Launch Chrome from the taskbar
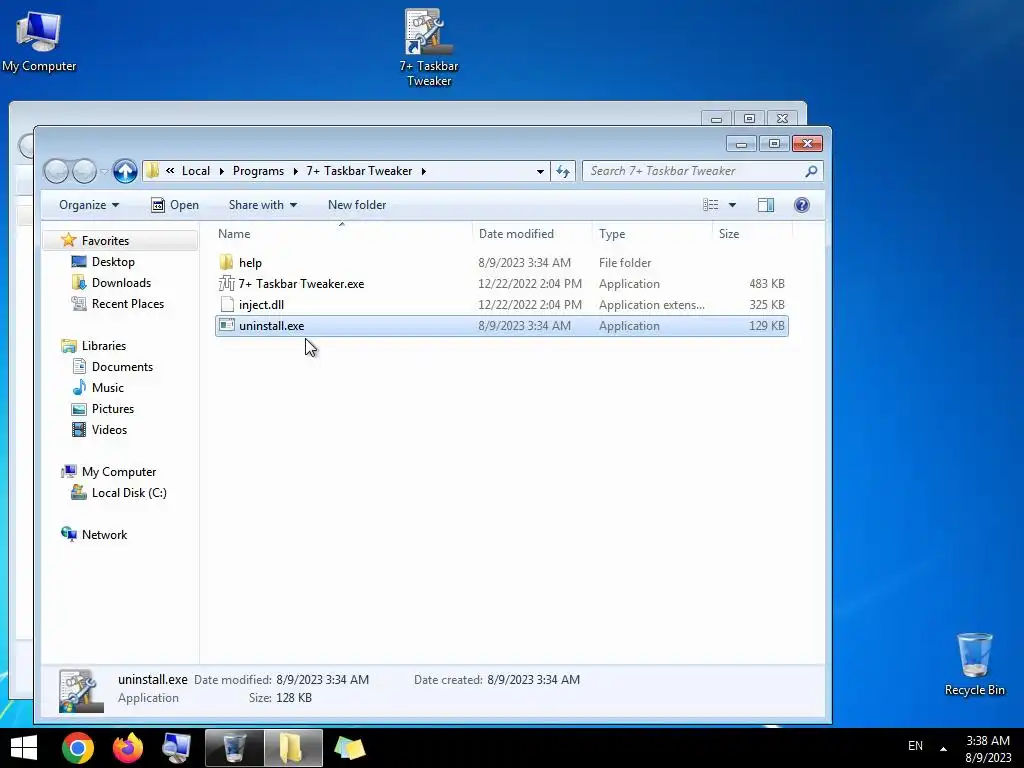The height and width of the screenshot is (768, 1024). tap(78, 748)
